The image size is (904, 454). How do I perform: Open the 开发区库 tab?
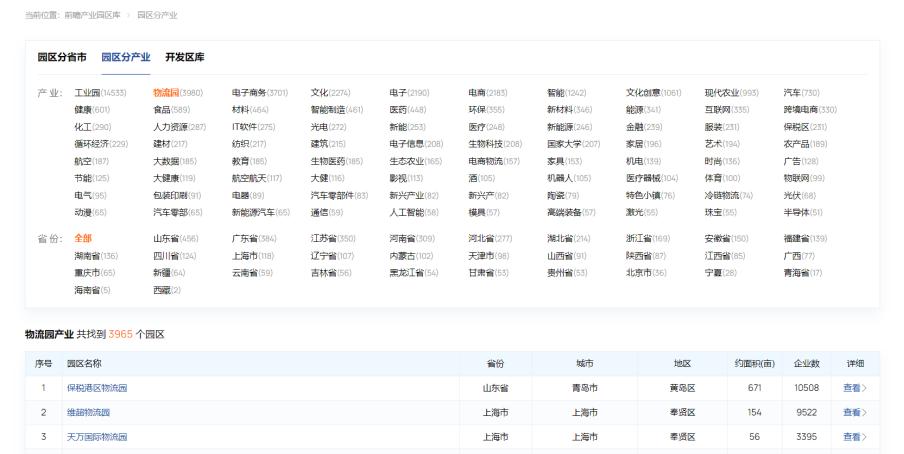pyautogui.click(x=184, y=57)
